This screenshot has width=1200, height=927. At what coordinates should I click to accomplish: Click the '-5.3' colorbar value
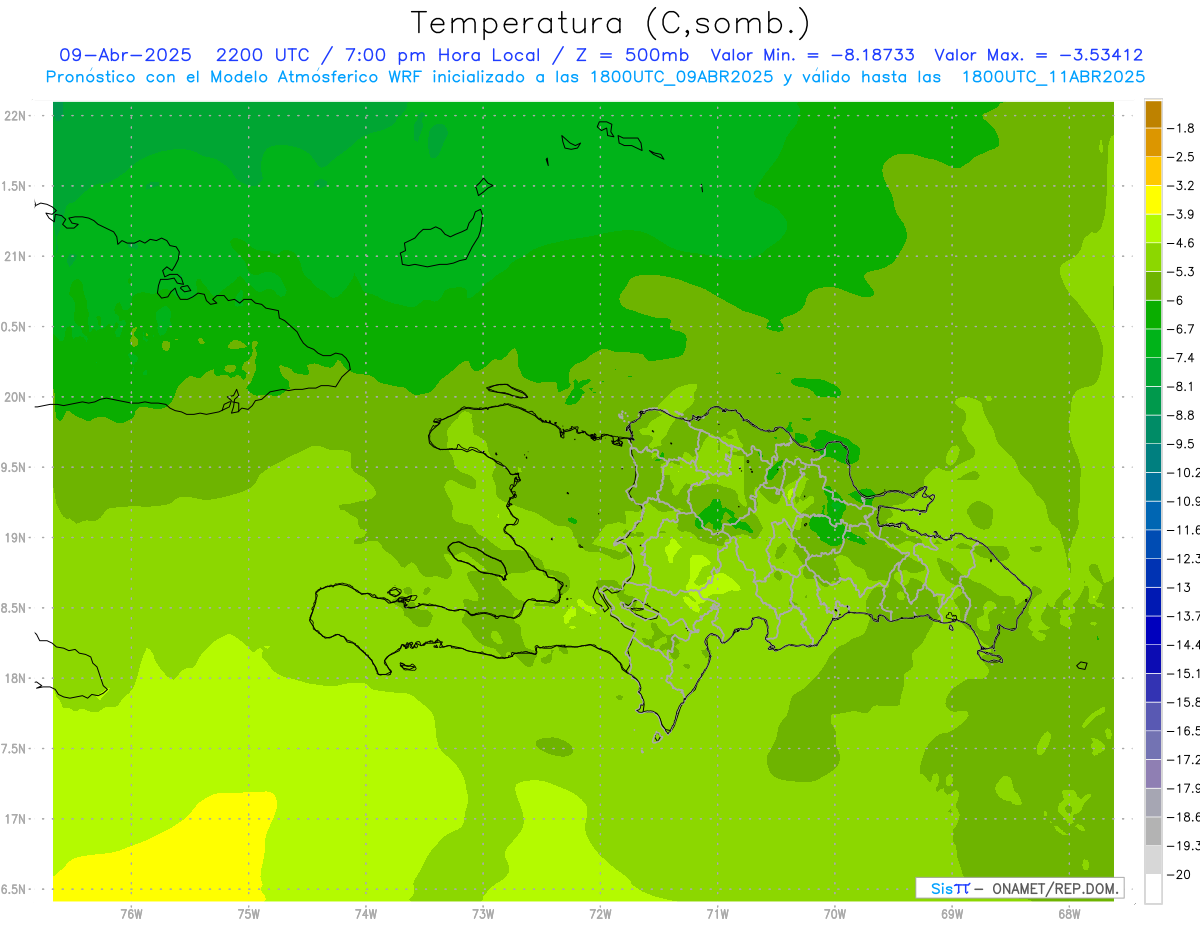[1181, 272]
